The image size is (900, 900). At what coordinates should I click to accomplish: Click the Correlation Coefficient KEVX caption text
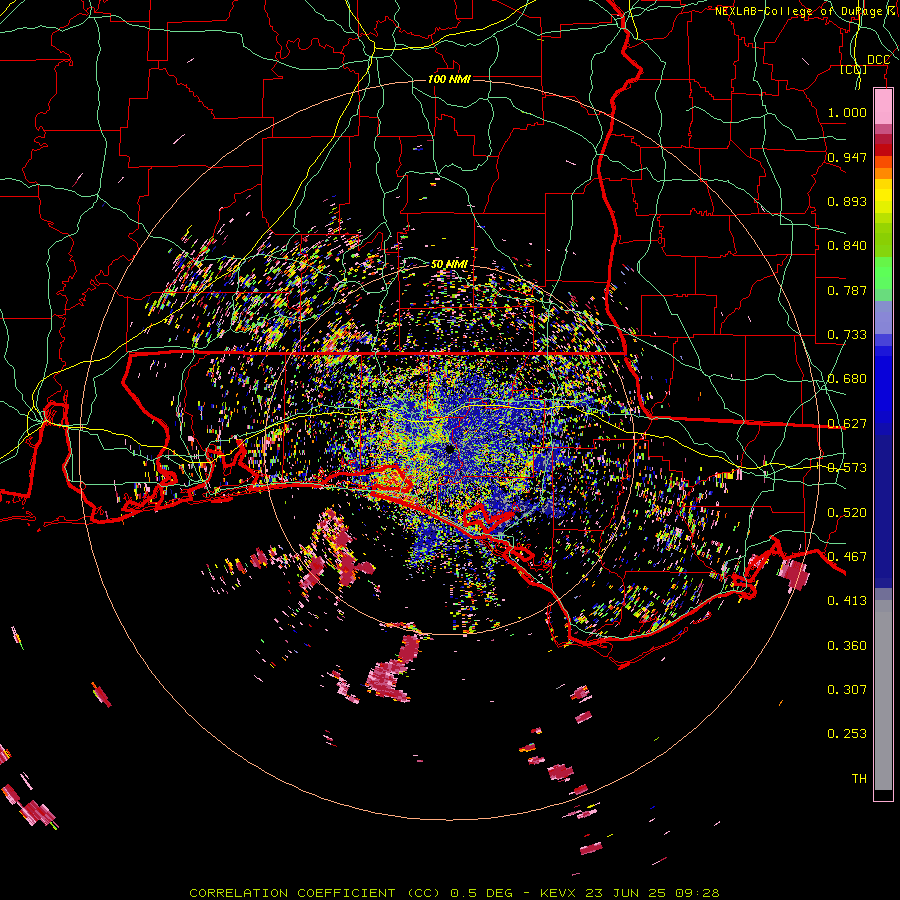(454, 893)
